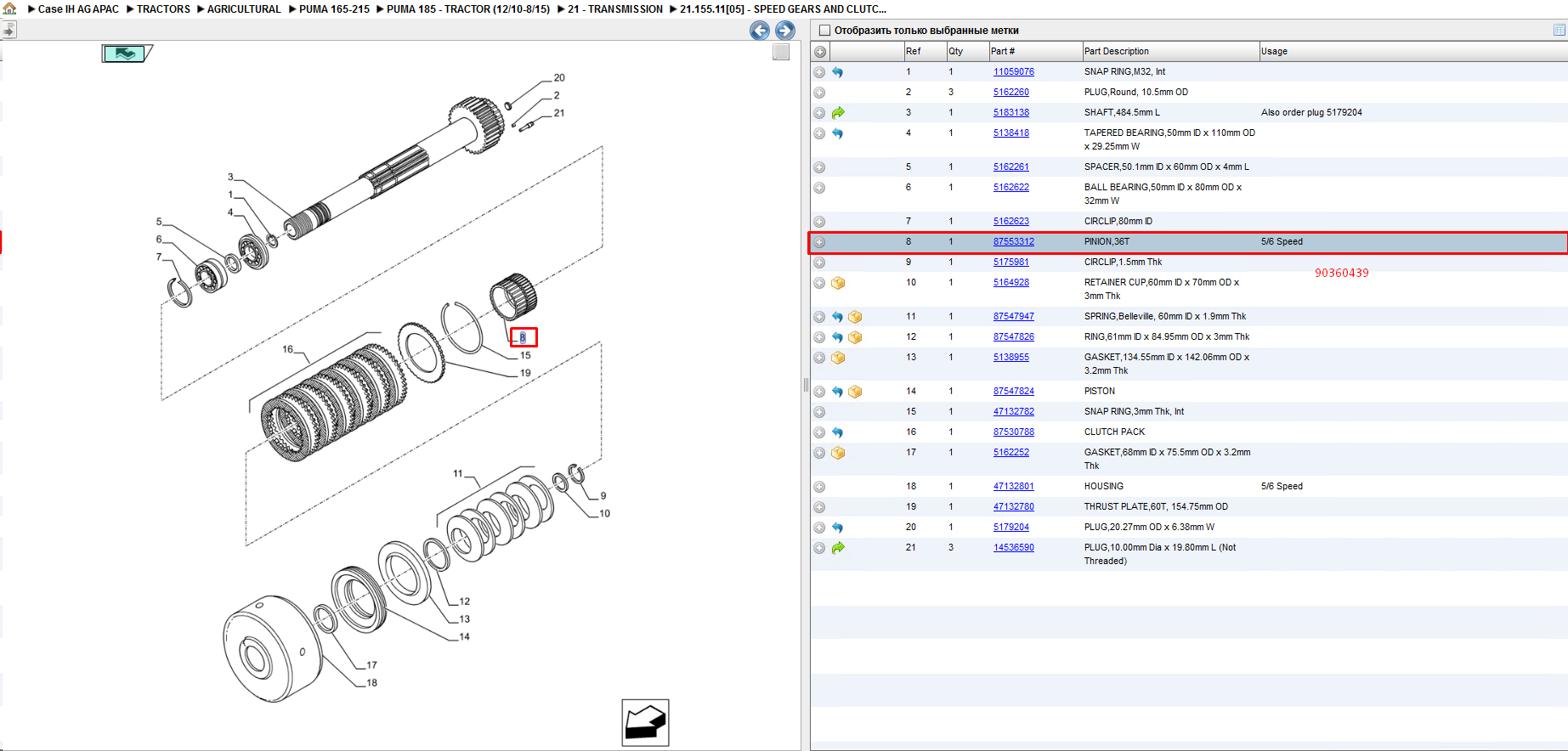Open the TRACTORS breadcrumb
The height and width of the screenshot is (751, 1568).
click(x=163, y=9)
